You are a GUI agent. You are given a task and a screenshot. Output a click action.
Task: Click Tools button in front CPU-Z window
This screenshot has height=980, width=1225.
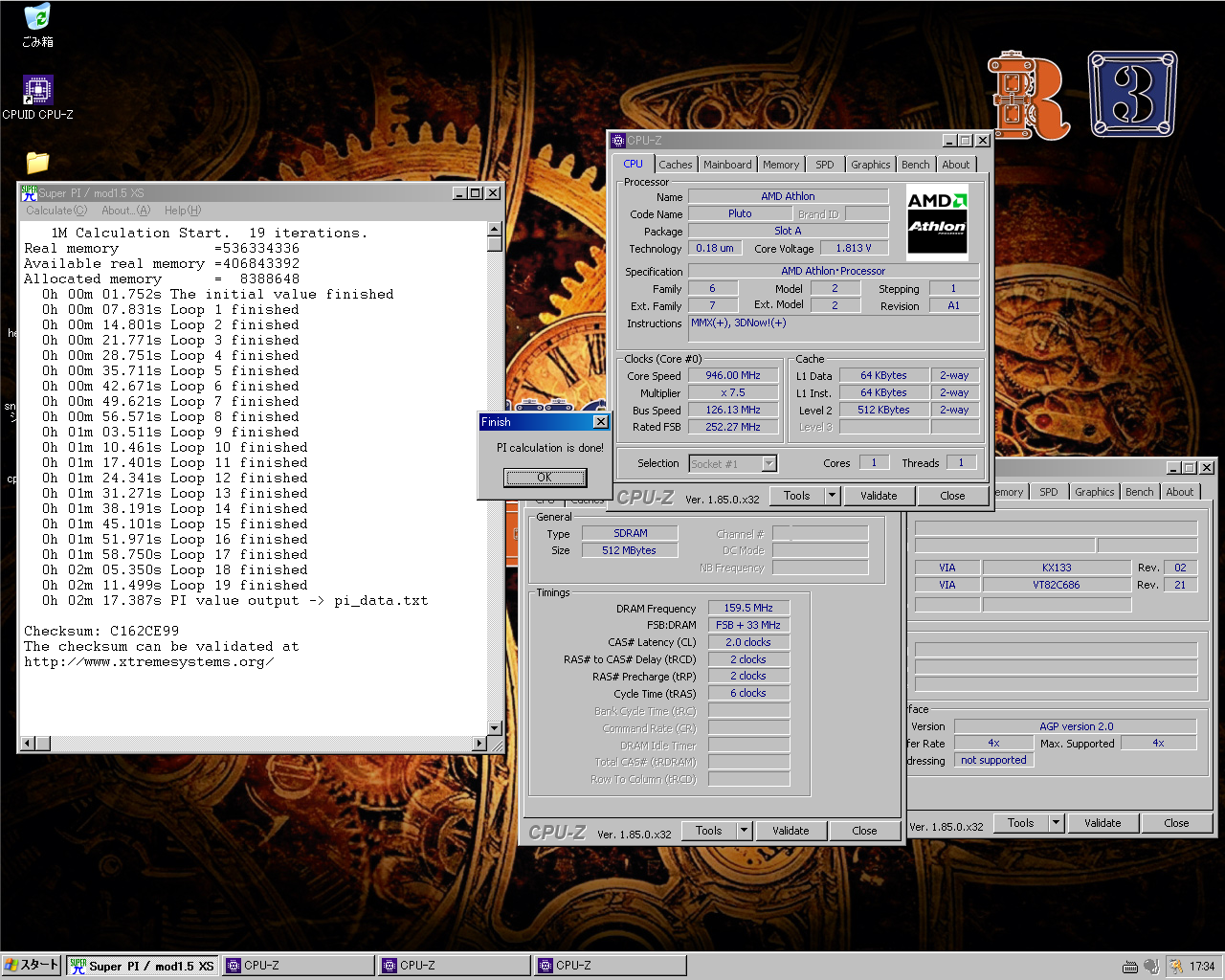click(796, 496)
